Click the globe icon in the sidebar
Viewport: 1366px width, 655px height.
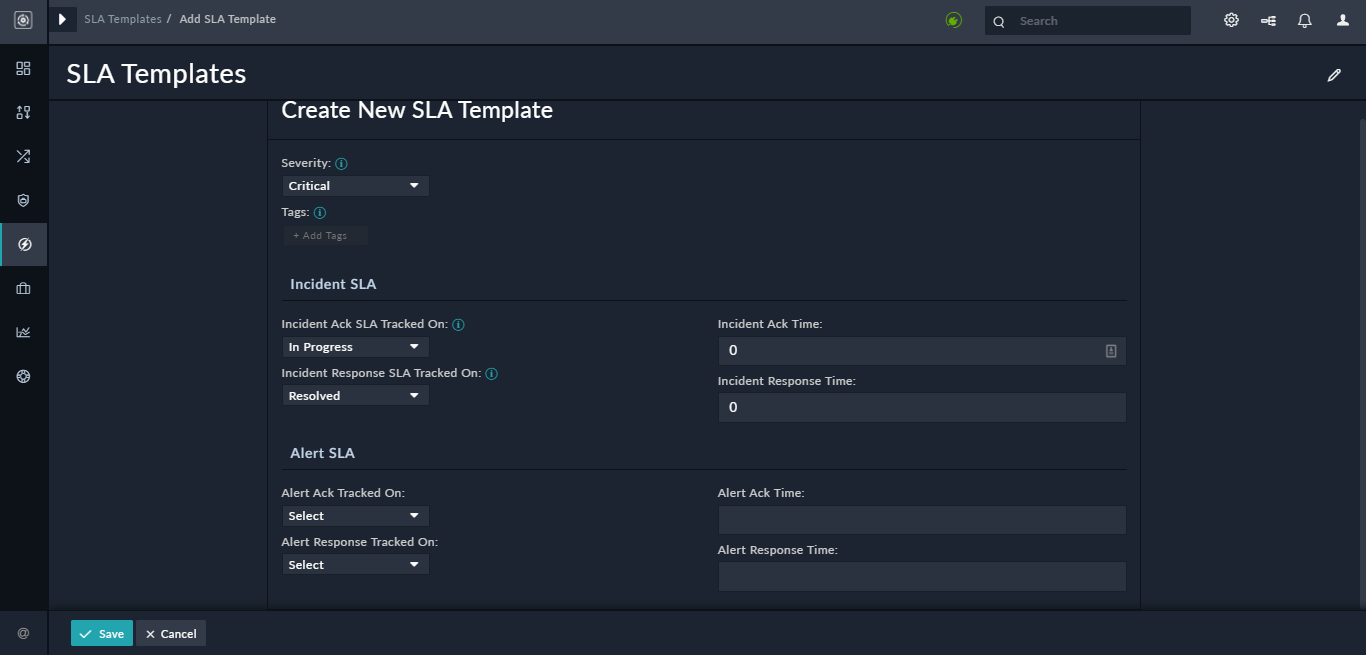click(23, 376)
